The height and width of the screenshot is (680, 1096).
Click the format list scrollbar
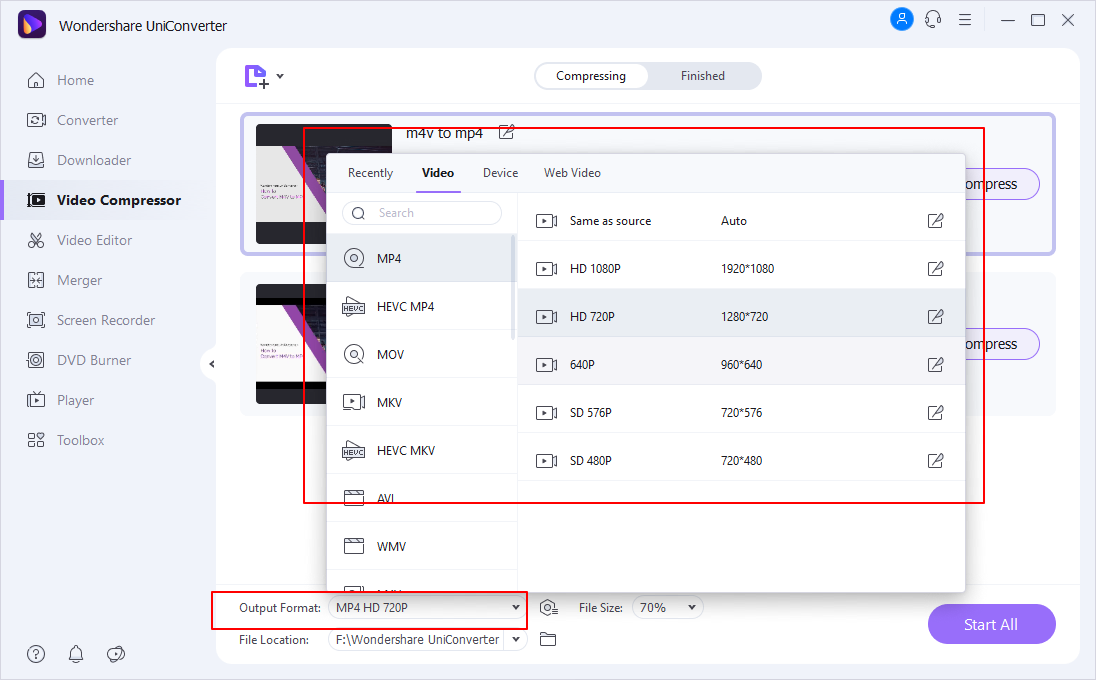pos(513,288)
